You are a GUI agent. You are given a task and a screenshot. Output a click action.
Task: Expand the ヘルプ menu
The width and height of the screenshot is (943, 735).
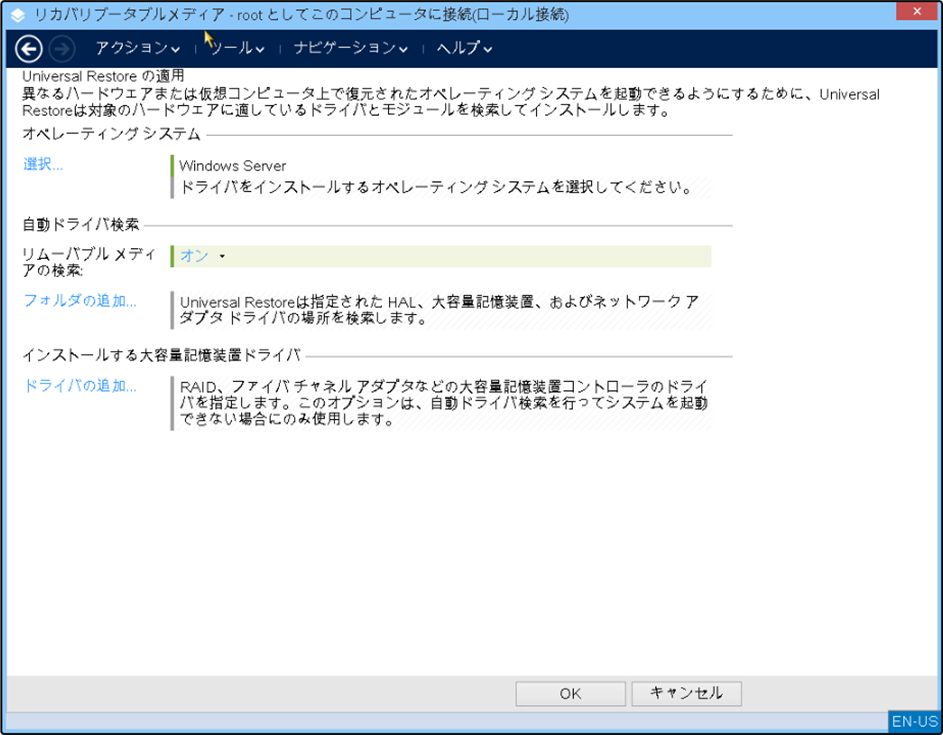pyautogui.click(x=463, y=48)
